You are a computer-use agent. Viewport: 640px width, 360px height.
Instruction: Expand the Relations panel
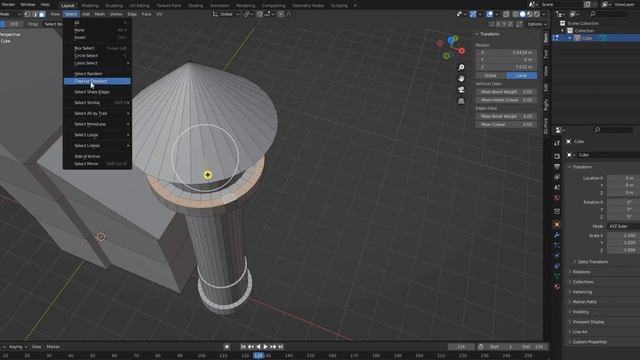[581, 272]
